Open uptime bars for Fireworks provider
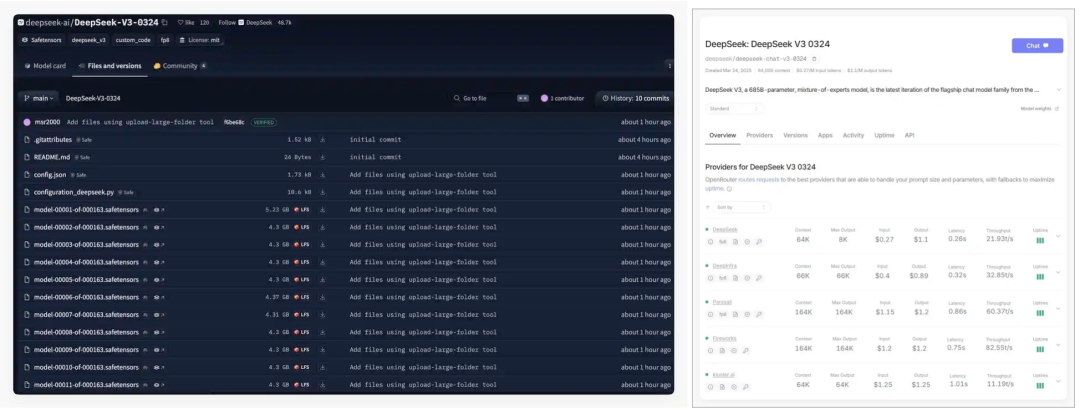Viewport: 1080px width, 410px height. (1040, 349)
